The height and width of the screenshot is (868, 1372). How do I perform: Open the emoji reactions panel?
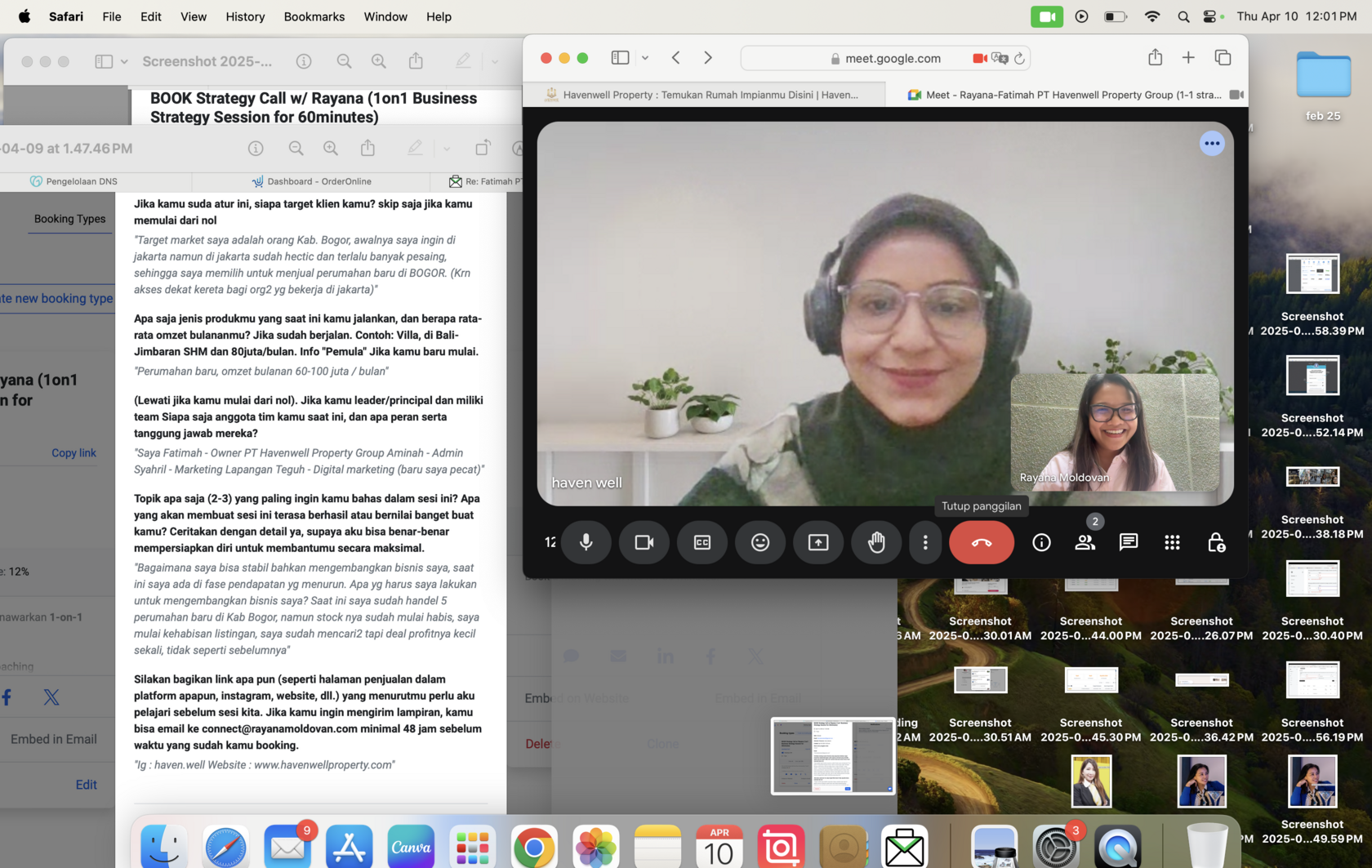click(760, 542)
